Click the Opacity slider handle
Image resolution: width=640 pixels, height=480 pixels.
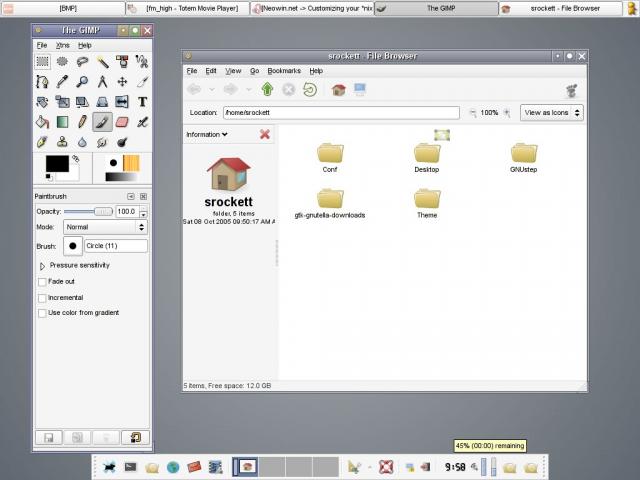tap(103, 211)
